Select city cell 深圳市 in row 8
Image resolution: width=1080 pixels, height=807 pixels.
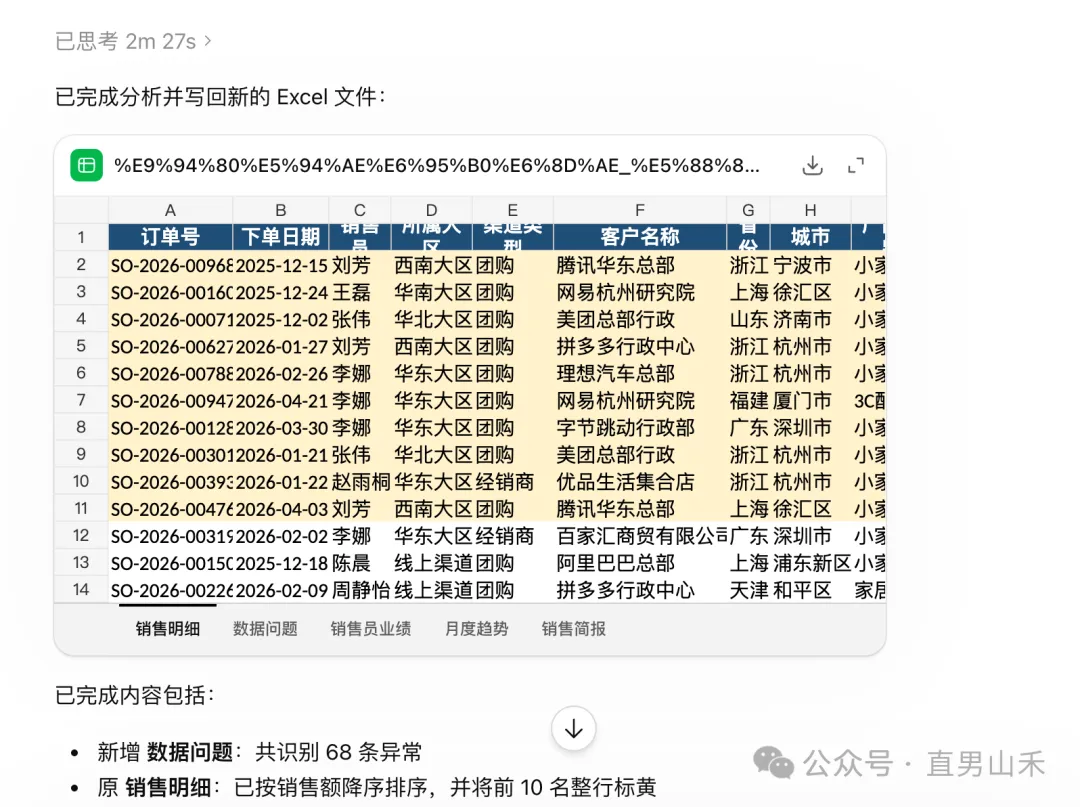pyautogui.click(x=811, y=428)
